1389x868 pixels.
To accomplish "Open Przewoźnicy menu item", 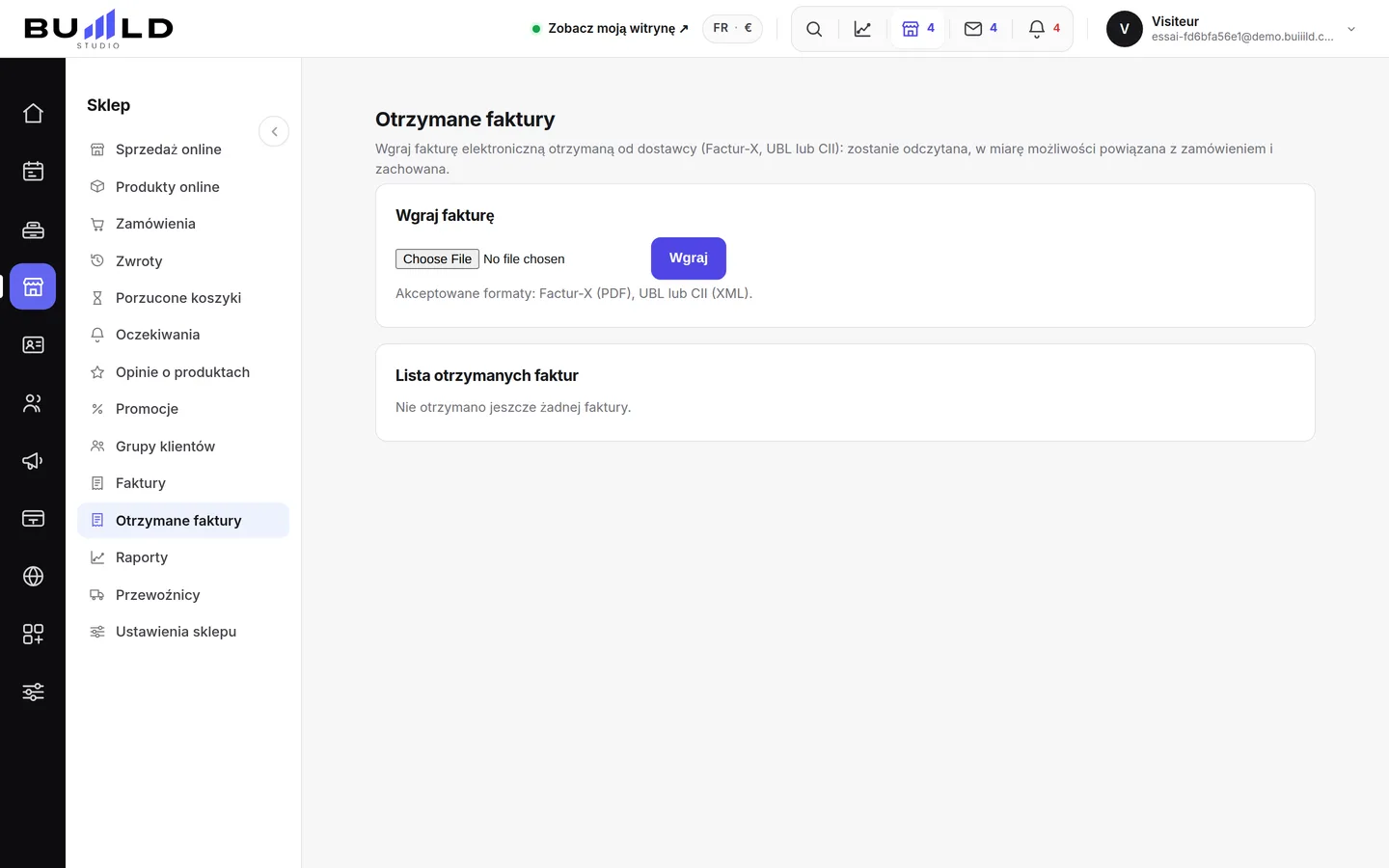I will [x=183, y=595].
